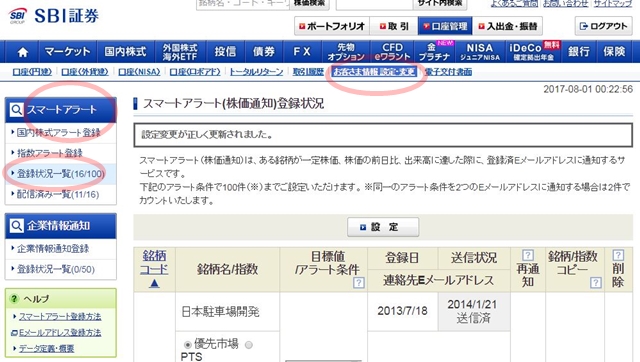640x362 pixels.
Task: Click the 銘柄名 search input field
Action: (x=243, y=3)
